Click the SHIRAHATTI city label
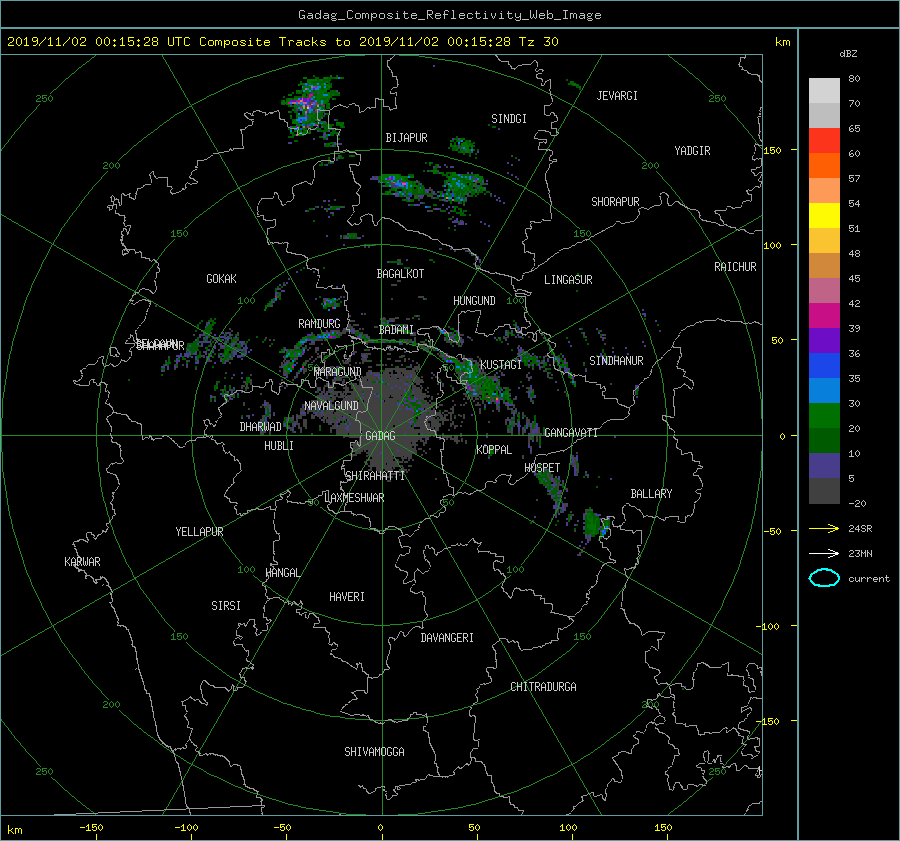Screen dimensions: 900x841 tap(375, 476)
